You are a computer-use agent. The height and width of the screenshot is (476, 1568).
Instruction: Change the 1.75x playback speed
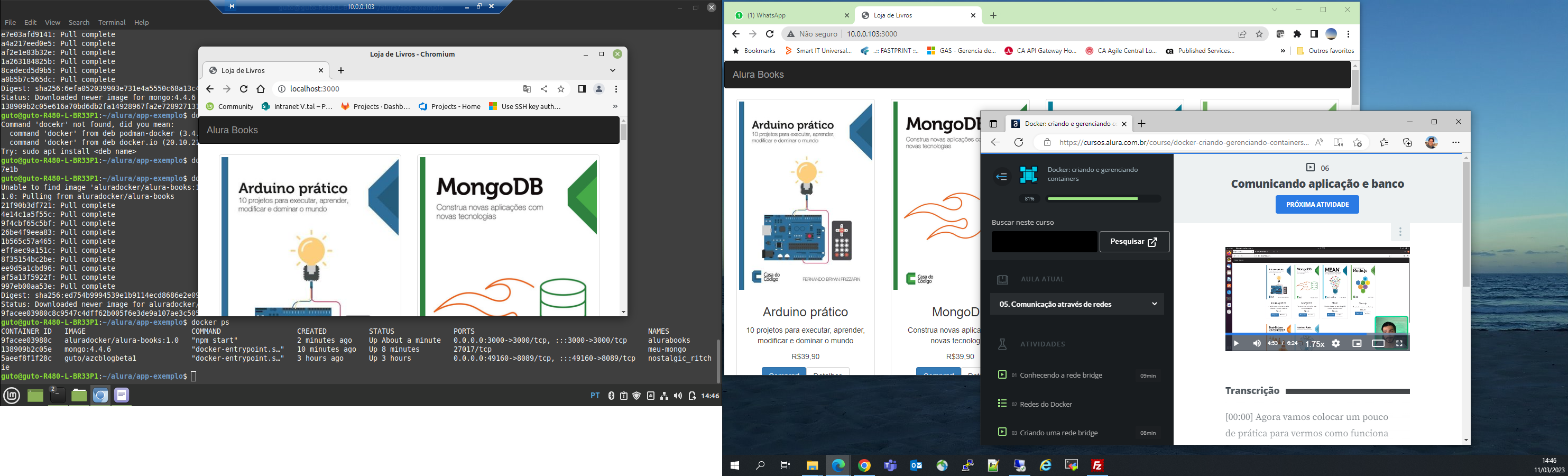point(1315,344)
